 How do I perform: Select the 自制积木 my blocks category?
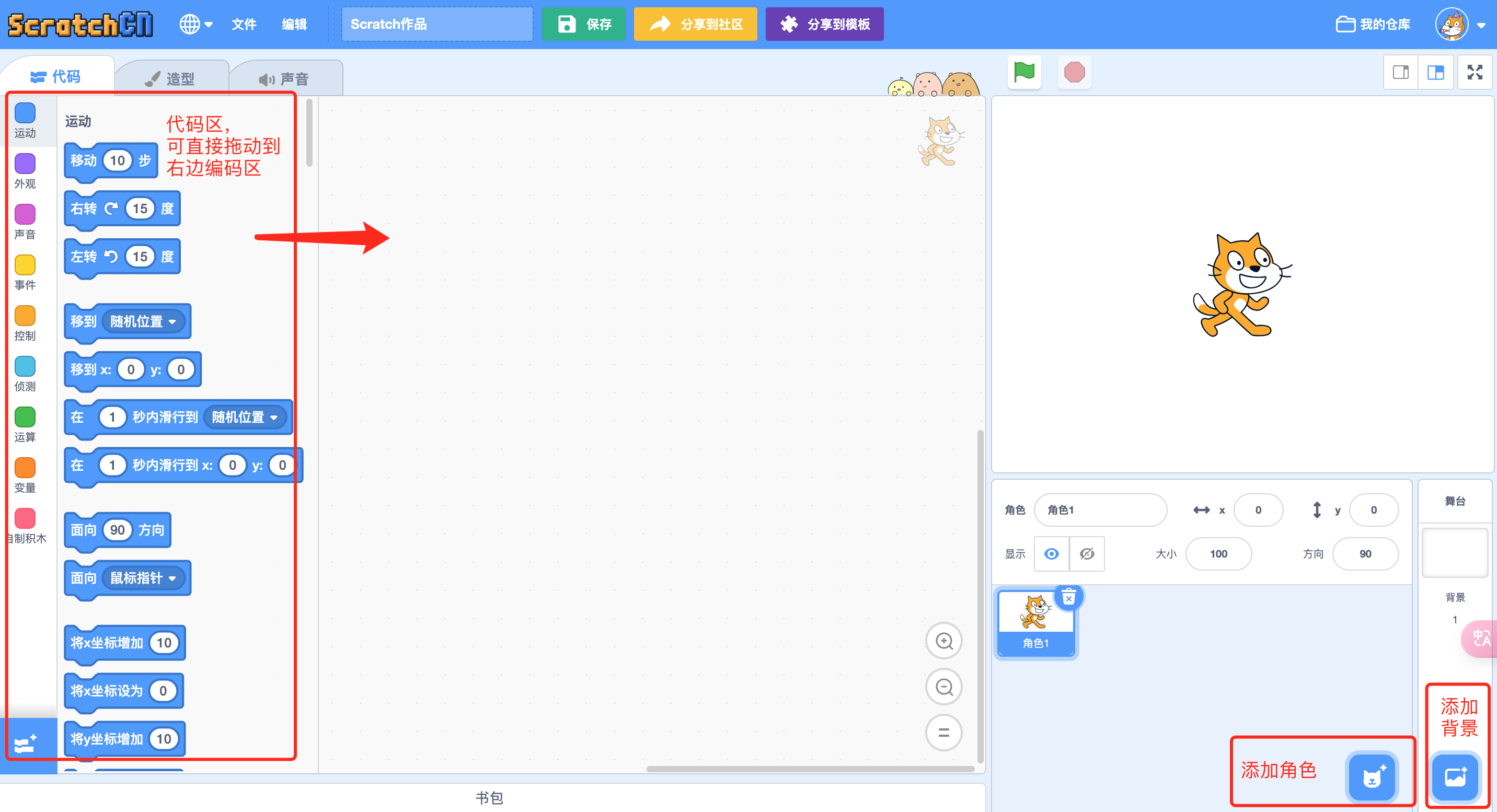coord(25,526)
